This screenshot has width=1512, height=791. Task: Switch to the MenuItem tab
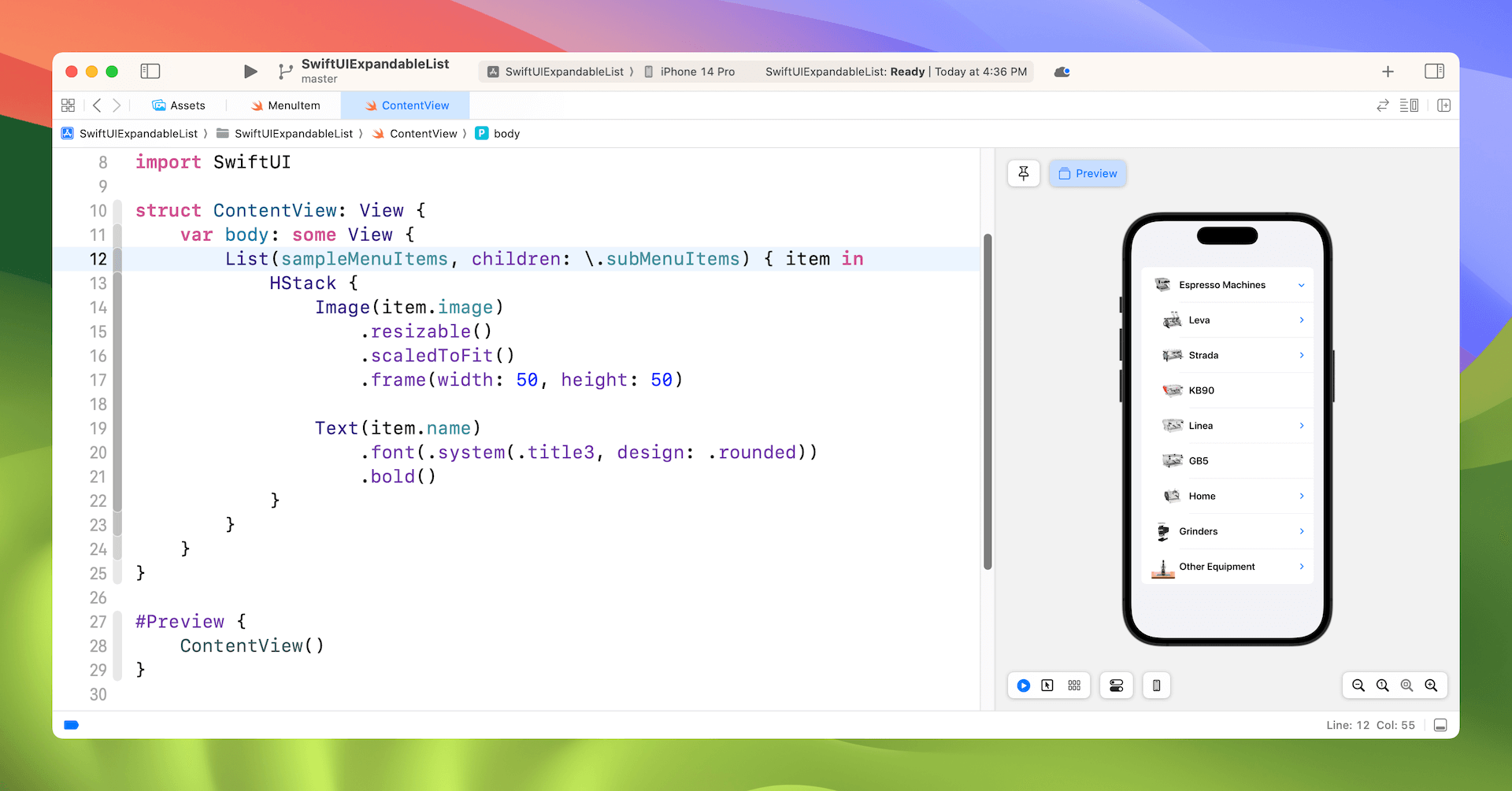click(x=285, y=105)
